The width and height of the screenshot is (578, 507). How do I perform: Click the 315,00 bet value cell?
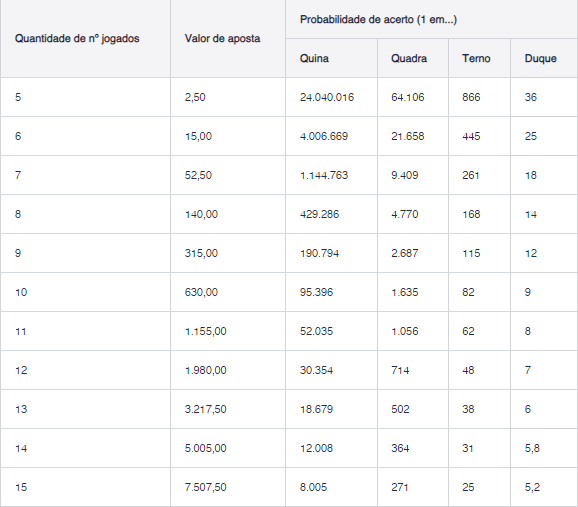pos(228,253)
